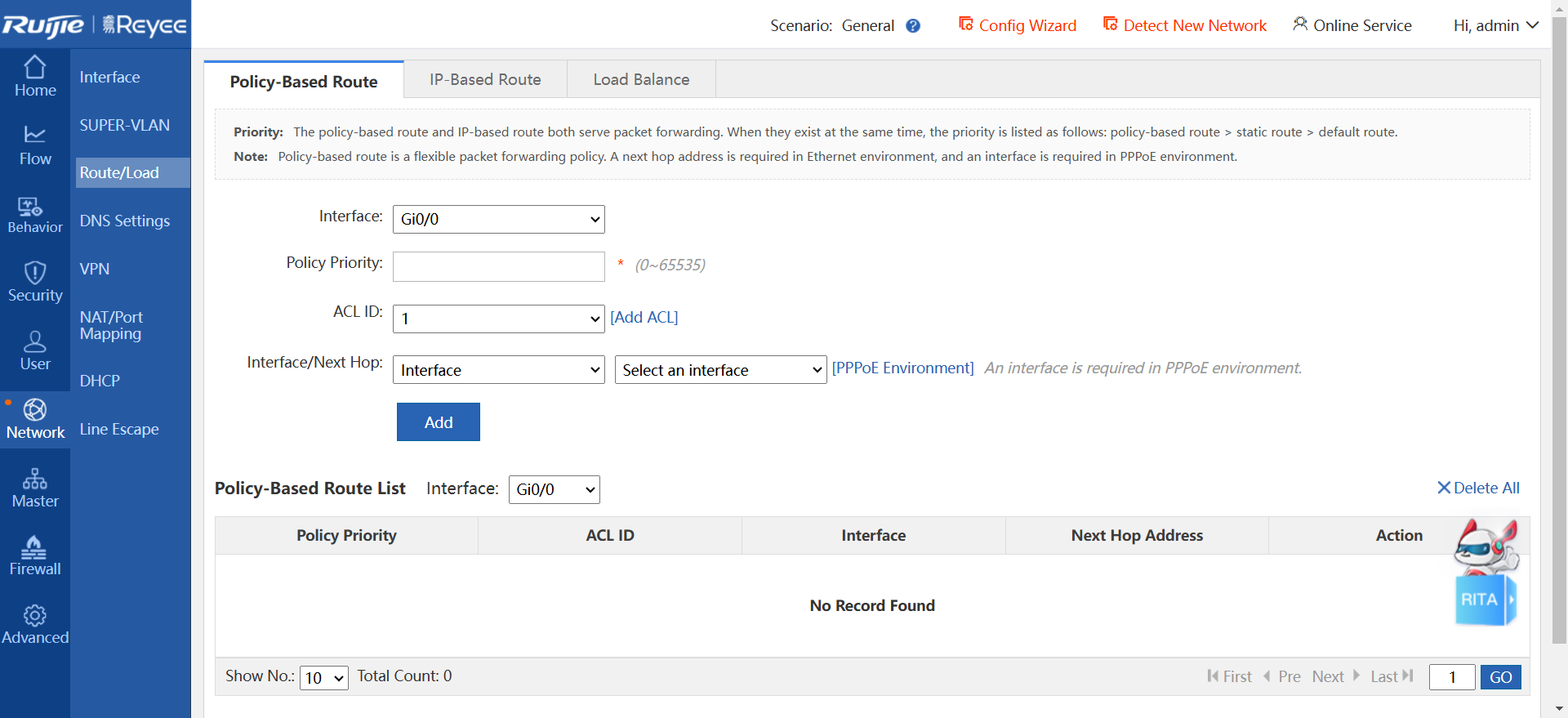Click the Add ACL link

click(644, 318)
